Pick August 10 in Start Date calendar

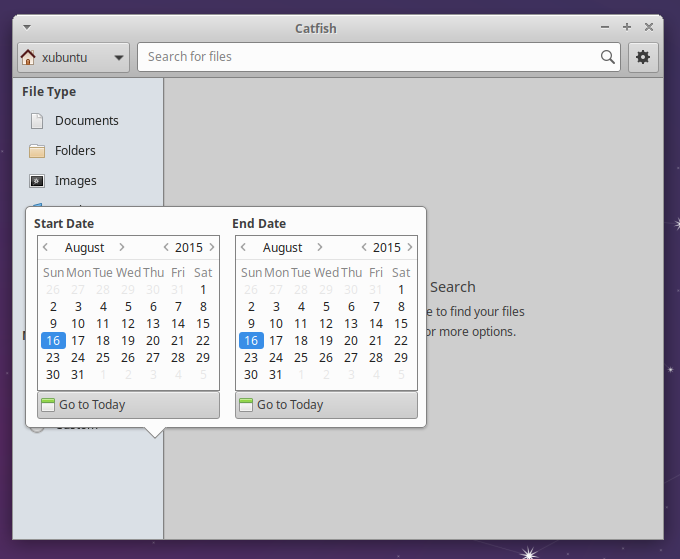click(78, 324)
